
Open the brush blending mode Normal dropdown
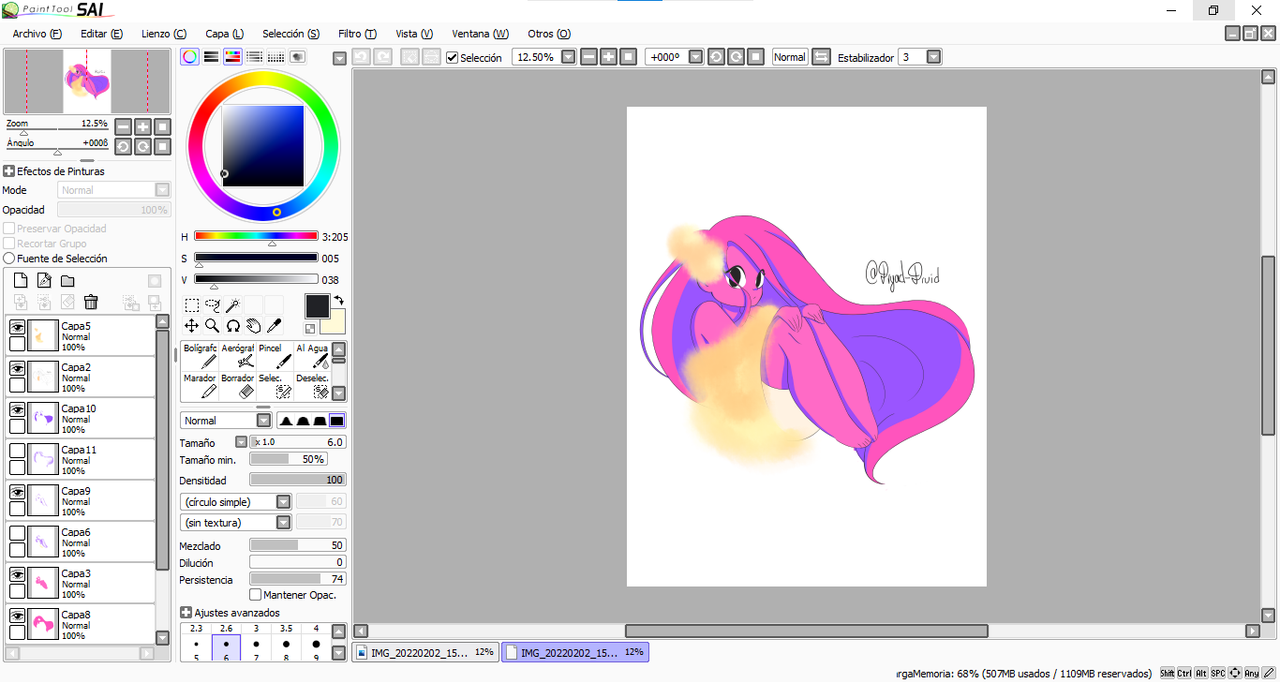264,421
